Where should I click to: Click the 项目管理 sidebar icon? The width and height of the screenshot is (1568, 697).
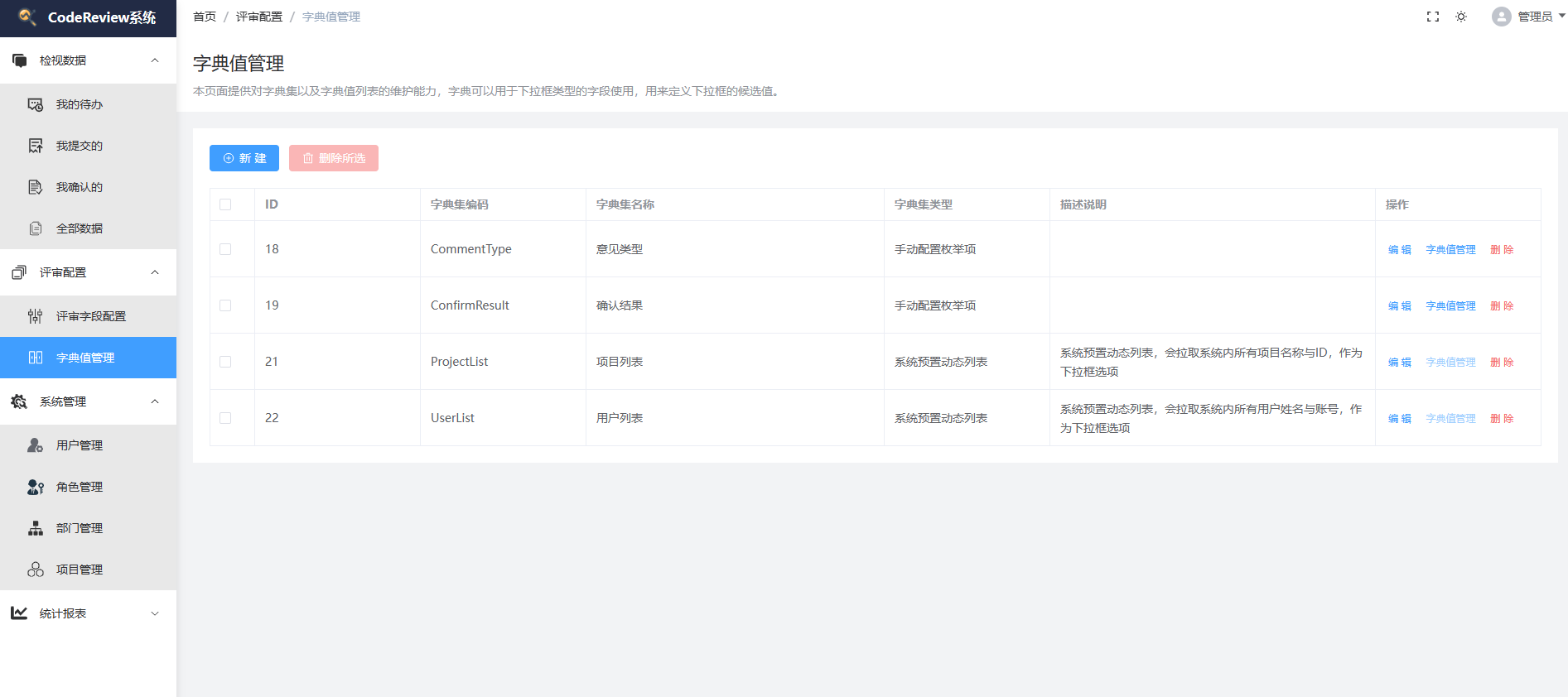[36, 570]
